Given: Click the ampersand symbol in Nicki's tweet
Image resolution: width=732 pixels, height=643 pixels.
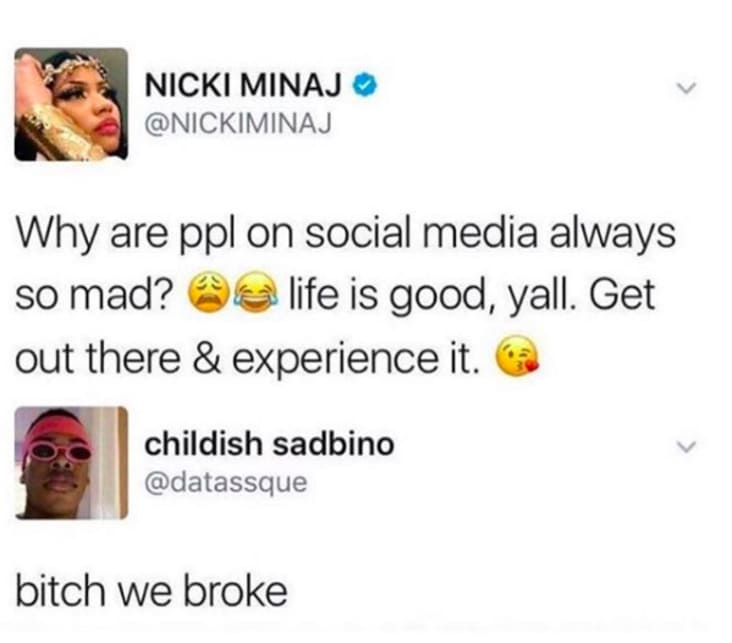Looking at the screenshot, I should (206, 358).
